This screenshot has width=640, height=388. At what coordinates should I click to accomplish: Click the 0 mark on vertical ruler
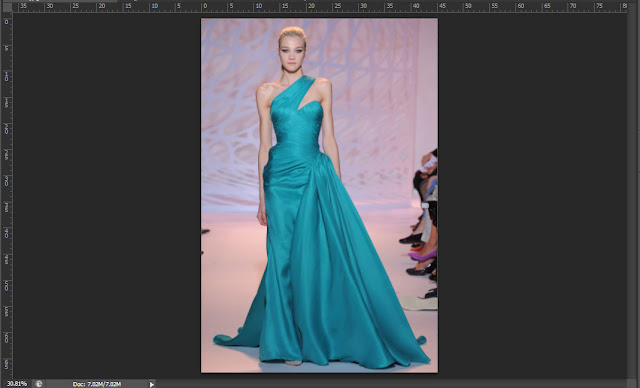tap(7, 22)
